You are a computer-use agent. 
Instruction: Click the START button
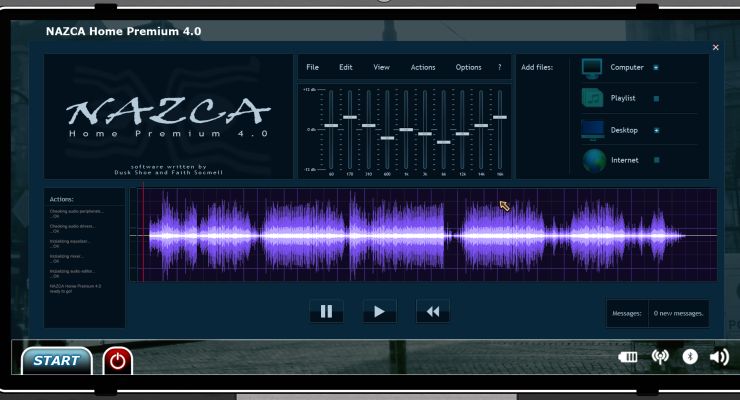click(57, 361)
